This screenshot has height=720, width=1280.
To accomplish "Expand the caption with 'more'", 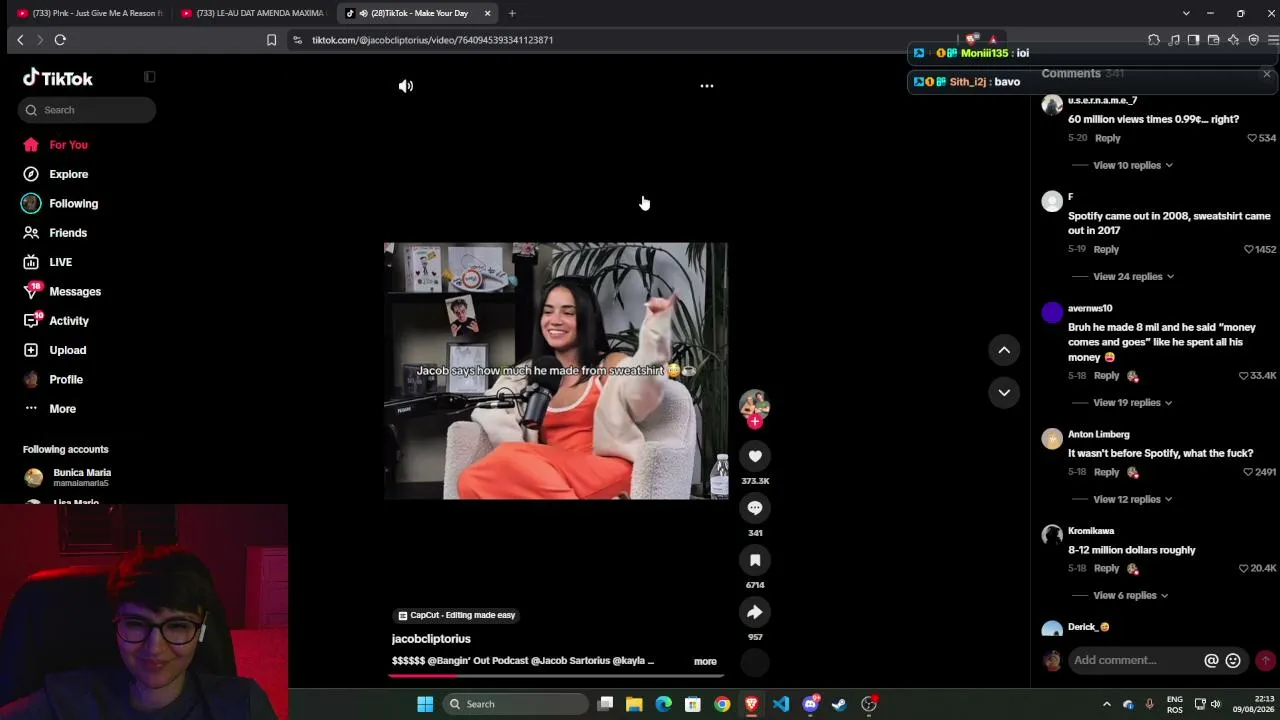I will (705, 661).
